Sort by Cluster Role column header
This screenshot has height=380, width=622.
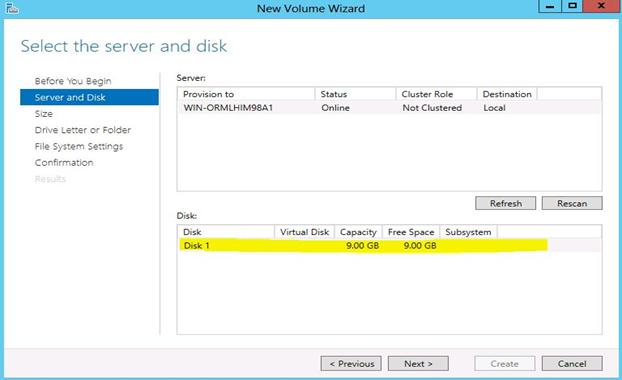[436, 94]
